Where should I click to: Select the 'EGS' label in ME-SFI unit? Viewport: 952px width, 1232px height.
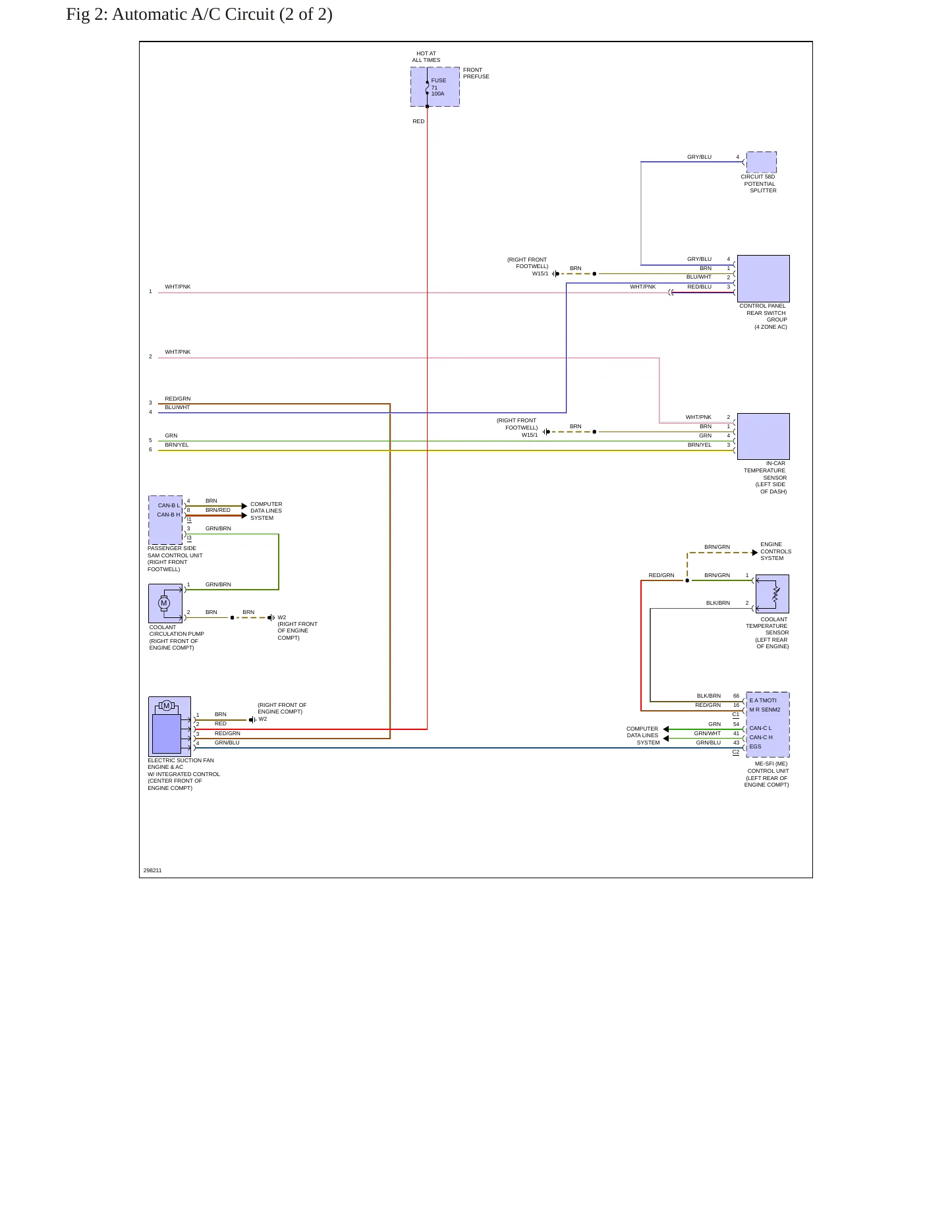click(x=755, y=747)
